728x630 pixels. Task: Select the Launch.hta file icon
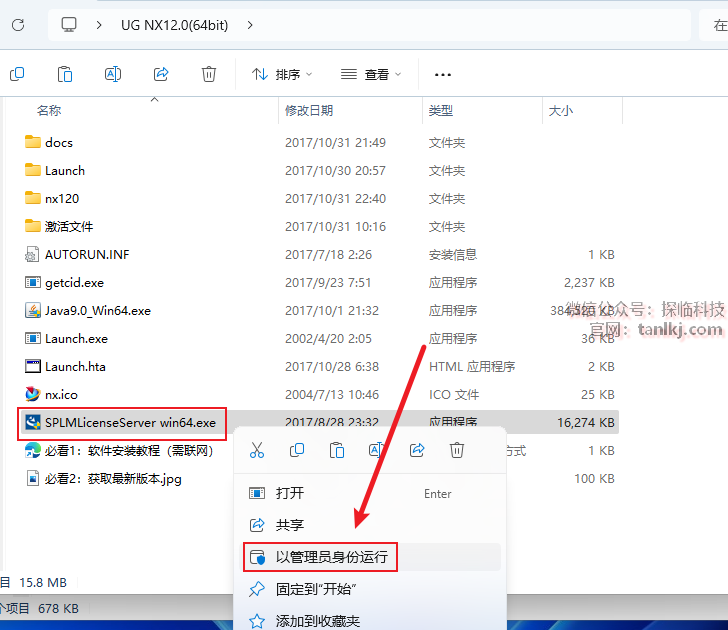[x=32, y=366]
